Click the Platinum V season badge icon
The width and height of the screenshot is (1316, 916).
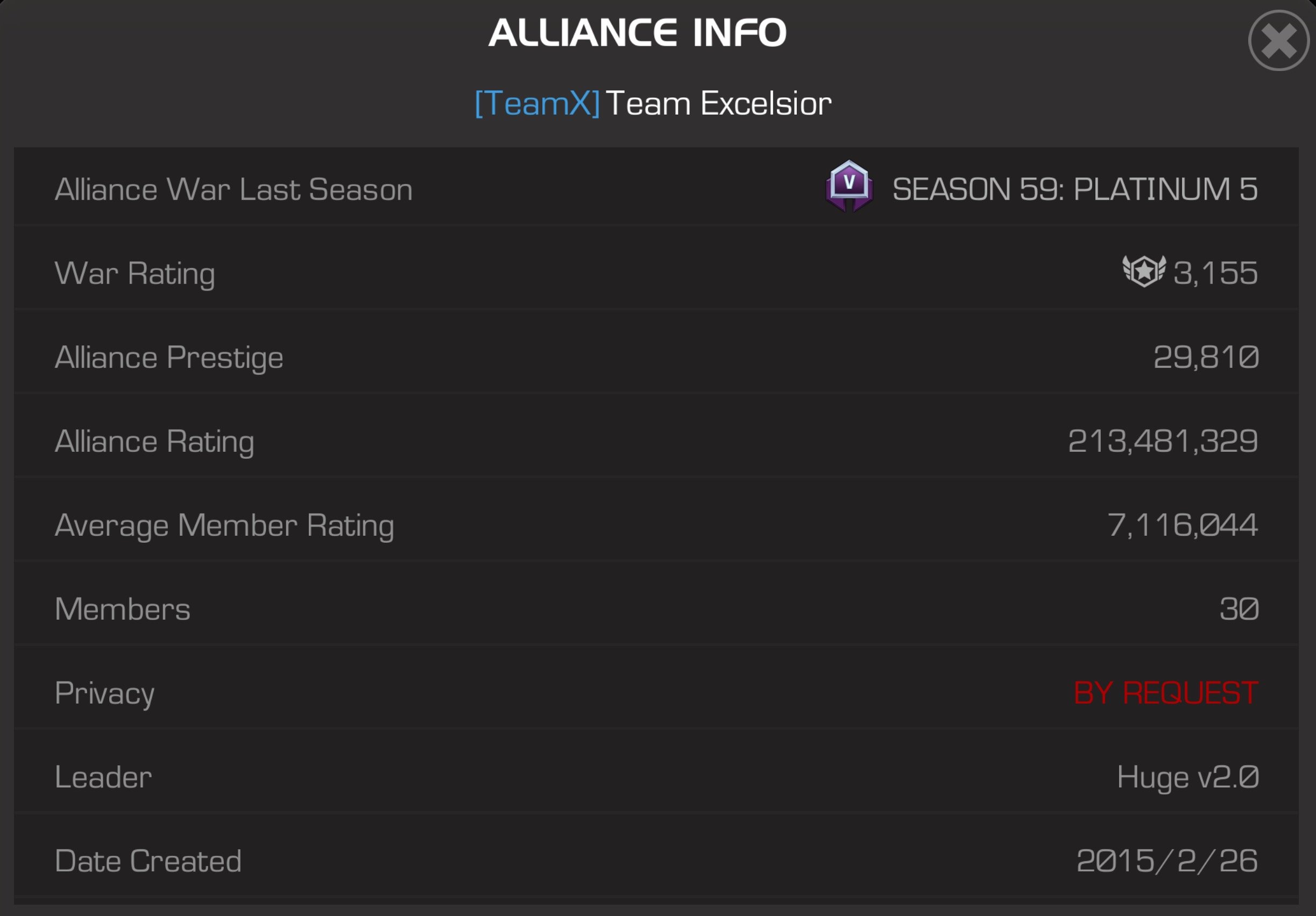click(x=849, y=186)
